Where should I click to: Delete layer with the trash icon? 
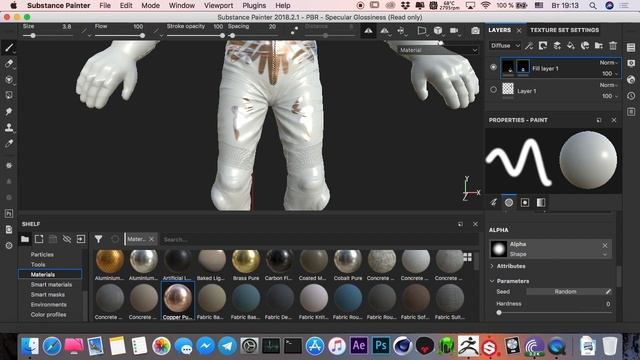click(613, 46)
